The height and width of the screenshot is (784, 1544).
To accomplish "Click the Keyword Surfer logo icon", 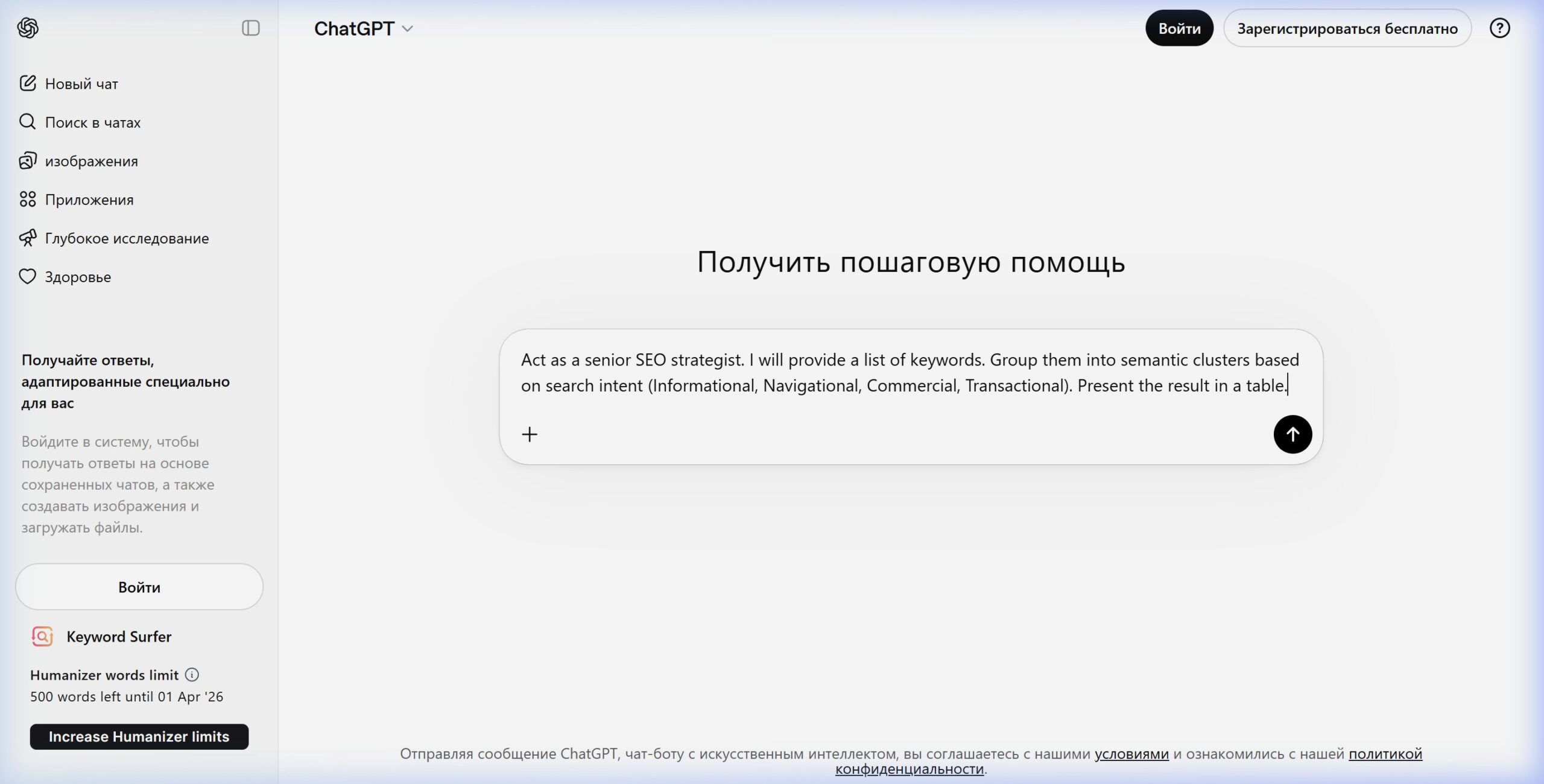I will coord(42,636).
